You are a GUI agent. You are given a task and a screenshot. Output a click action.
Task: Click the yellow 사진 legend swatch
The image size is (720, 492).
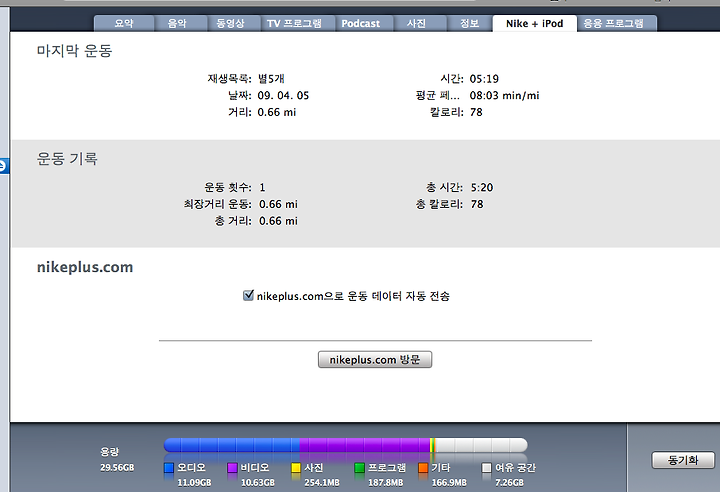pos(296,468)
